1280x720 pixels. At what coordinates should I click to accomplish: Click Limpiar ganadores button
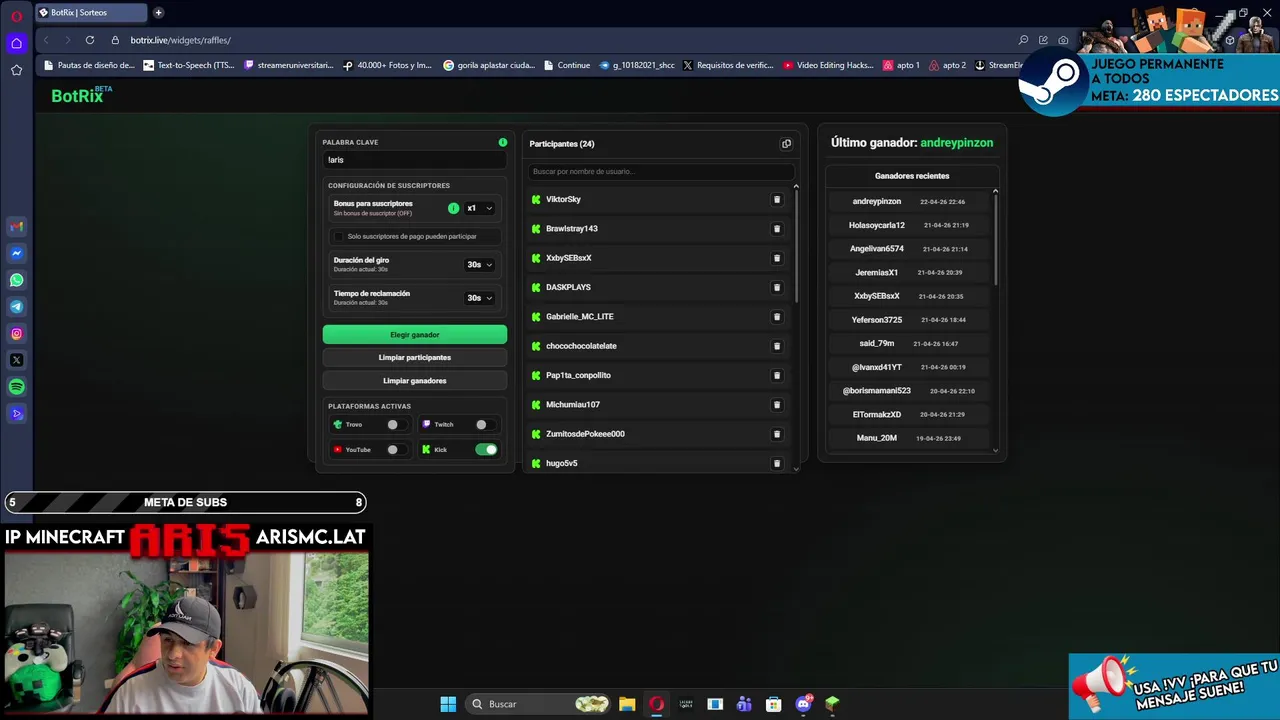(415, 381)
